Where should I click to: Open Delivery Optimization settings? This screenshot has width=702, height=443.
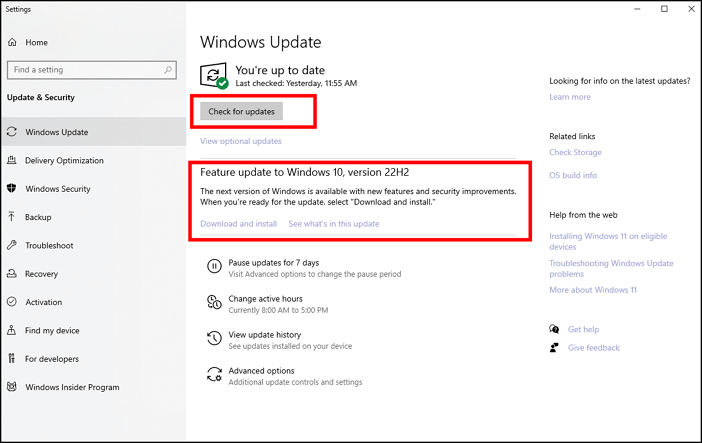point(93,160)
